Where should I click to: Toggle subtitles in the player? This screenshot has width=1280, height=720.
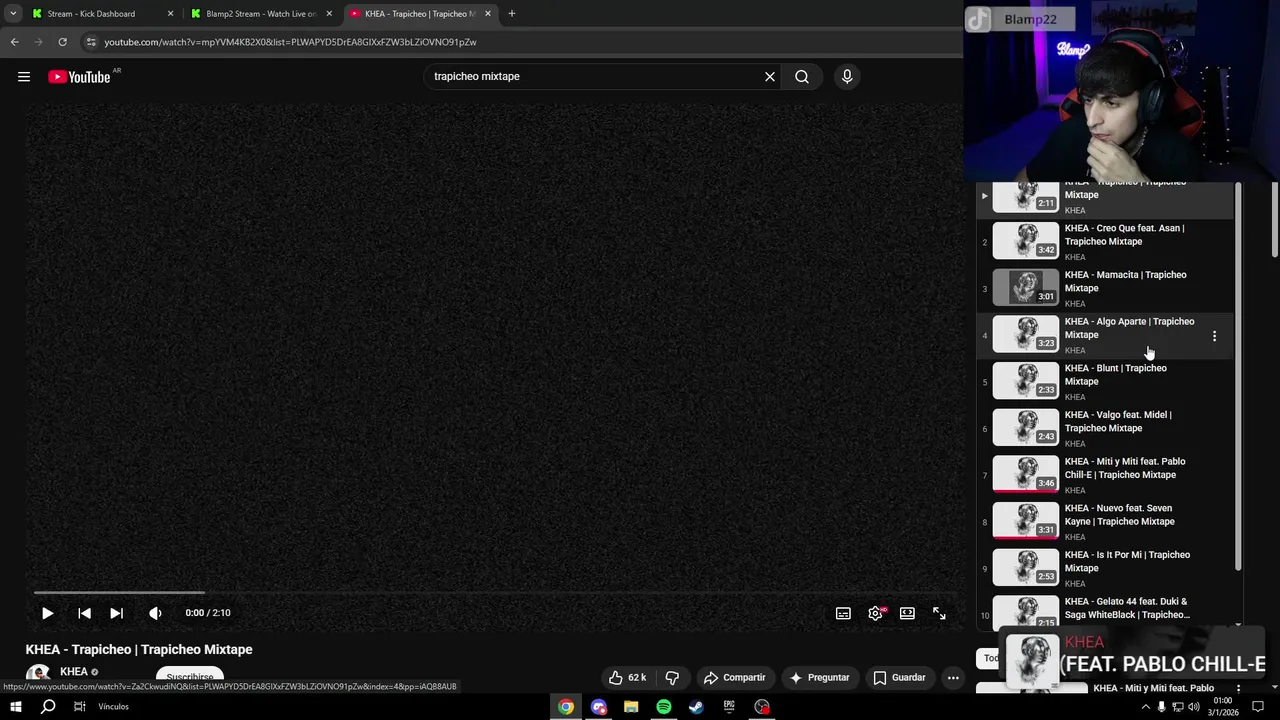[x=843, y=613]
